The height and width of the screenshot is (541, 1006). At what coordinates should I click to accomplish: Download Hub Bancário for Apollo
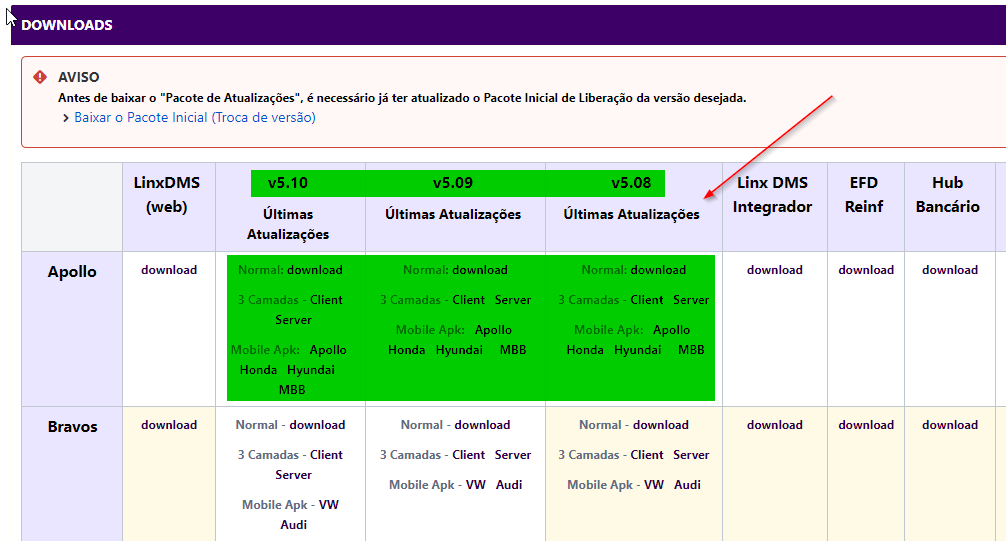(950, 270)
